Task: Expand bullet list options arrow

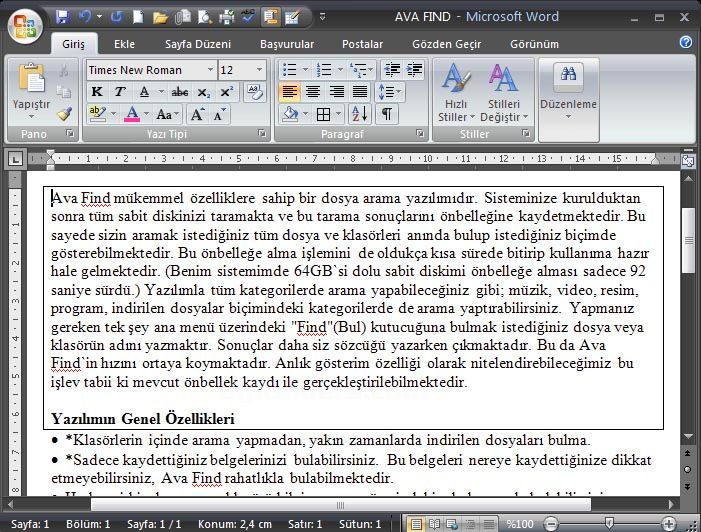Action: [305, 70]
